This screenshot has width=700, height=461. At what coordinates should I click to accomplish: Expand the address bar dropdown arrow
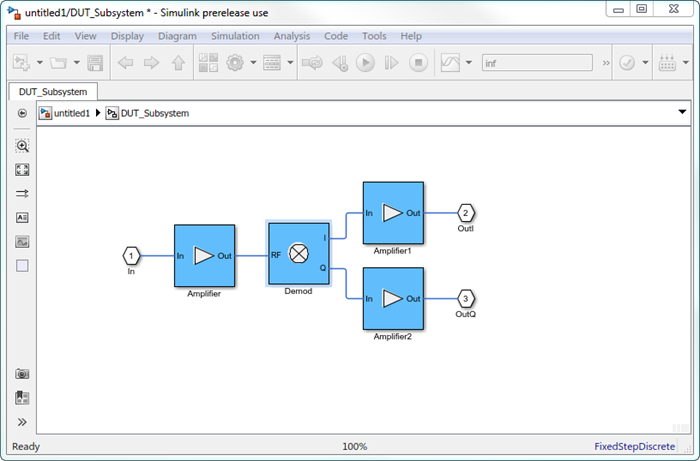tap(682, 113)
